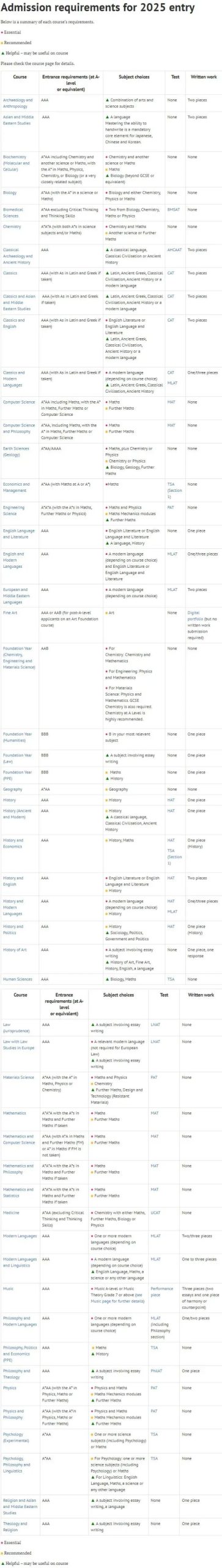The image size is (222, 1568).
Task: Open the Earth Sciences (Geology) course link
Action: point(16,451)
